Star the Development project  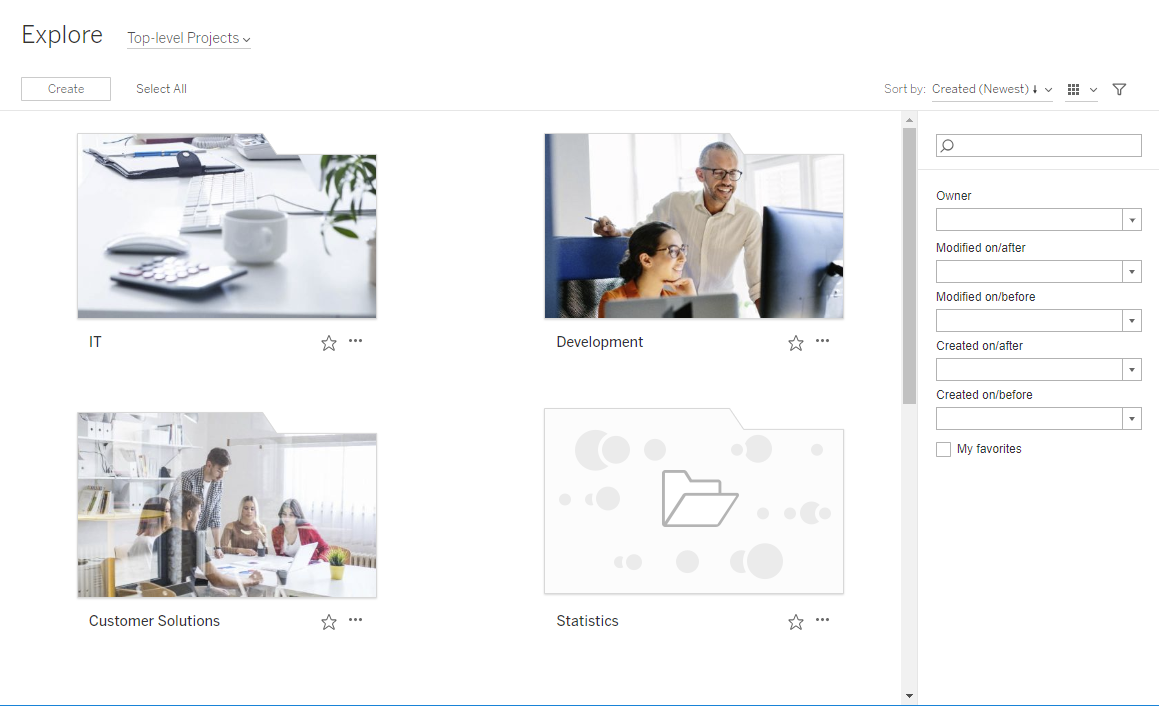tap(795, 343)
